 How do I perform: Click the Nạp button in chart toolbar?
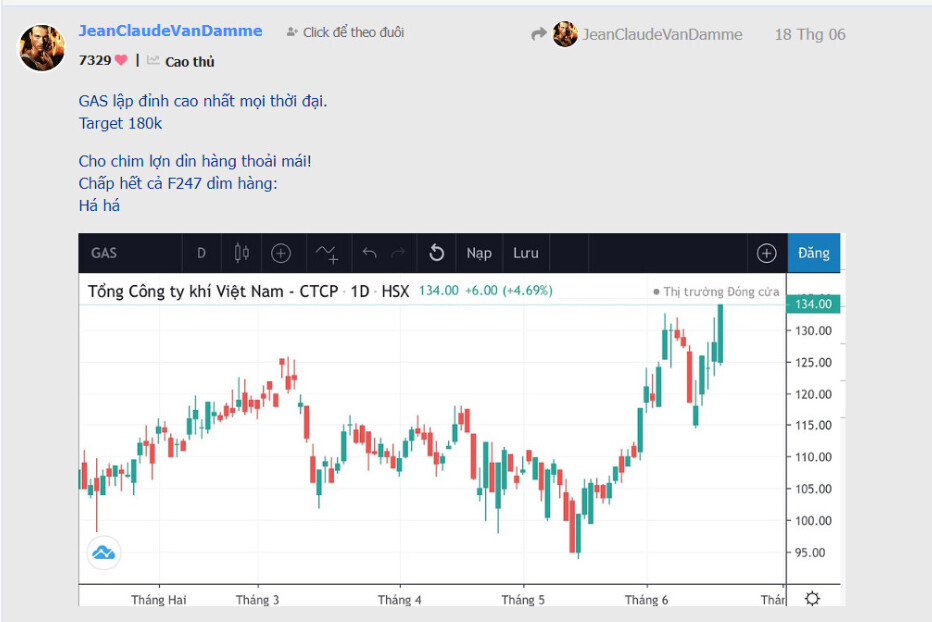(x=478, y=253)
